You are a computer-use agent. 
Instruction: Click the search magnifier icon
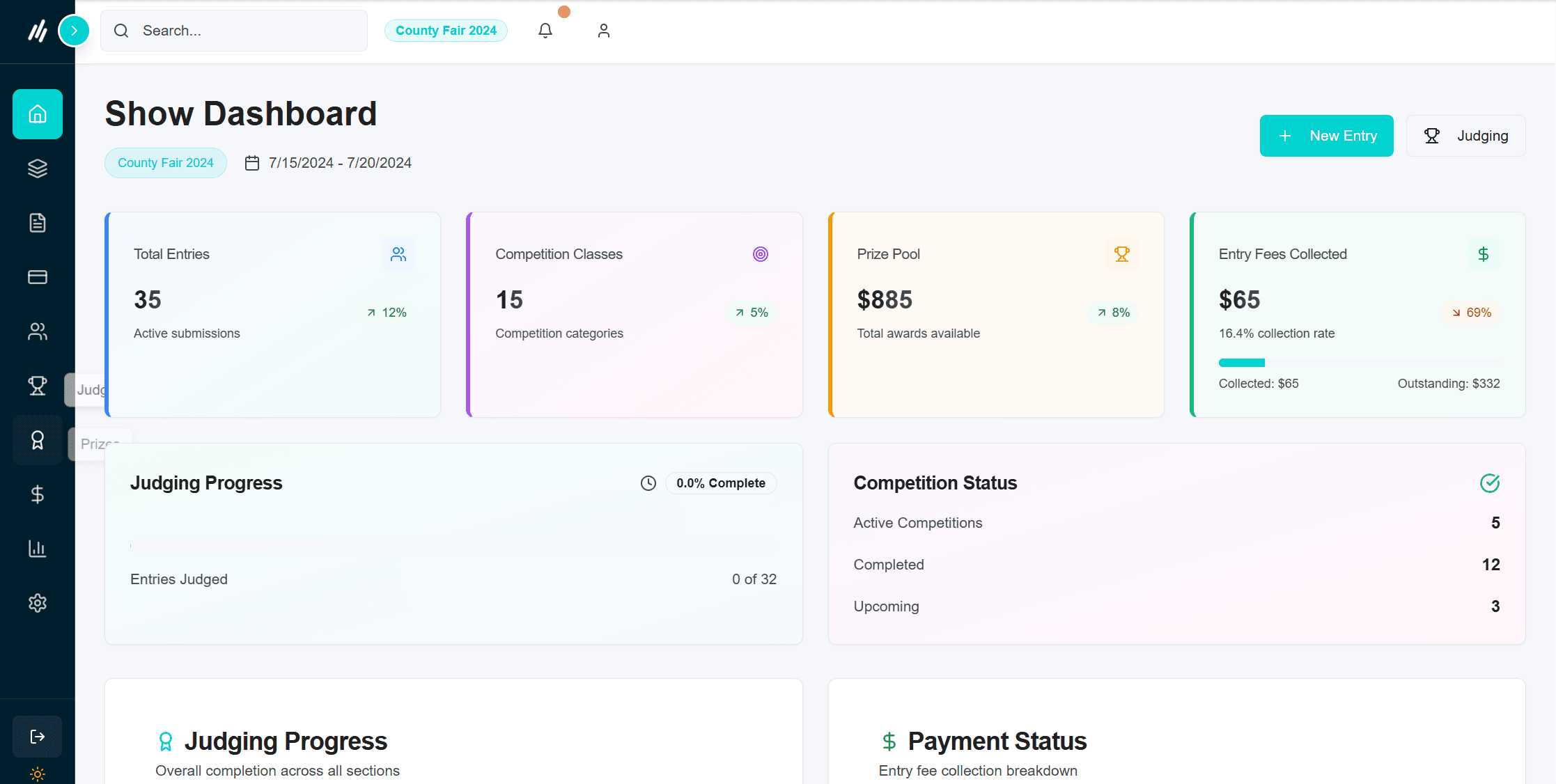(x=121, y=31)
